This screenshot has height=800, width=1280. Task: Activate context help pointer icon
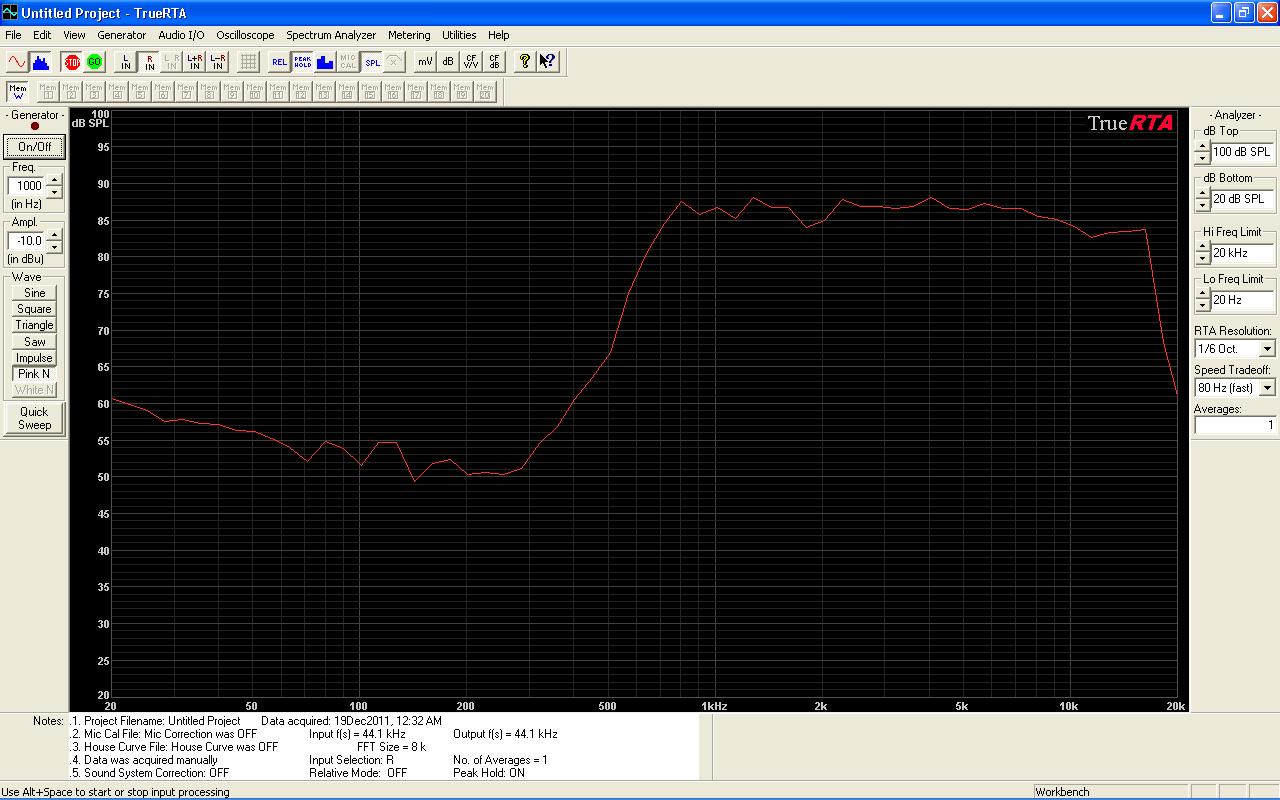548,62
